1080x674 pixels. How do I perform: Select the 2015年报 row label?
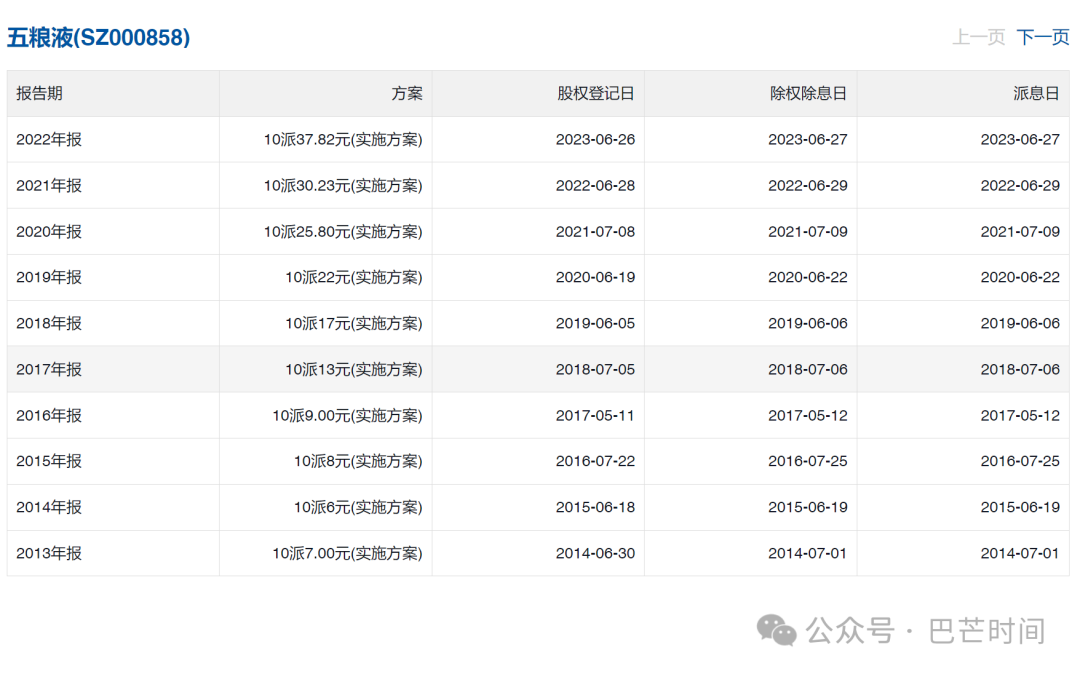point(49,461)
